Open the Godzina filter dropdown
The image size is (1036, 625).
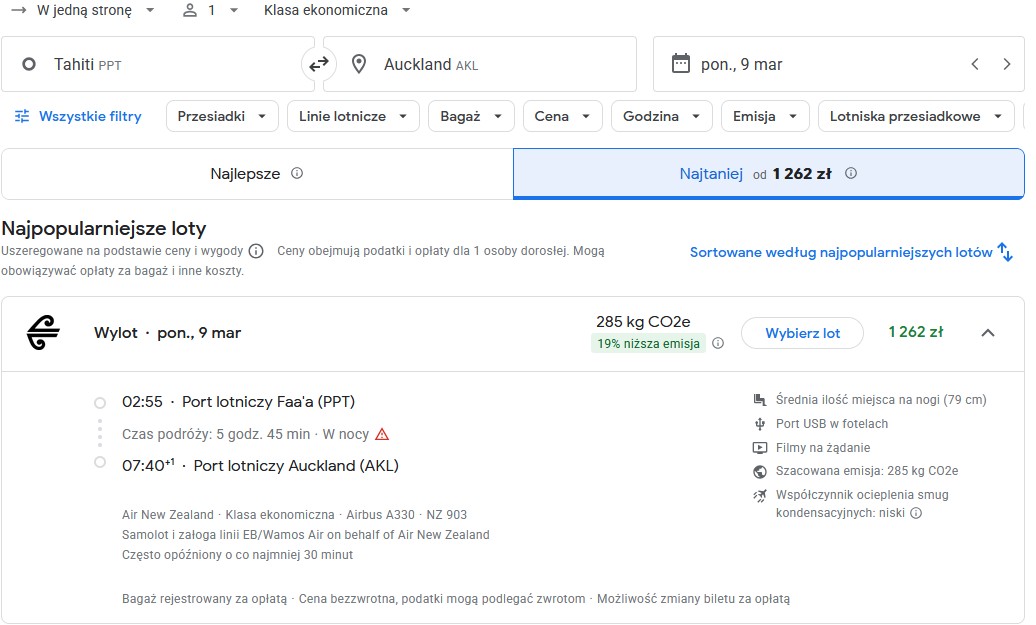661,116
